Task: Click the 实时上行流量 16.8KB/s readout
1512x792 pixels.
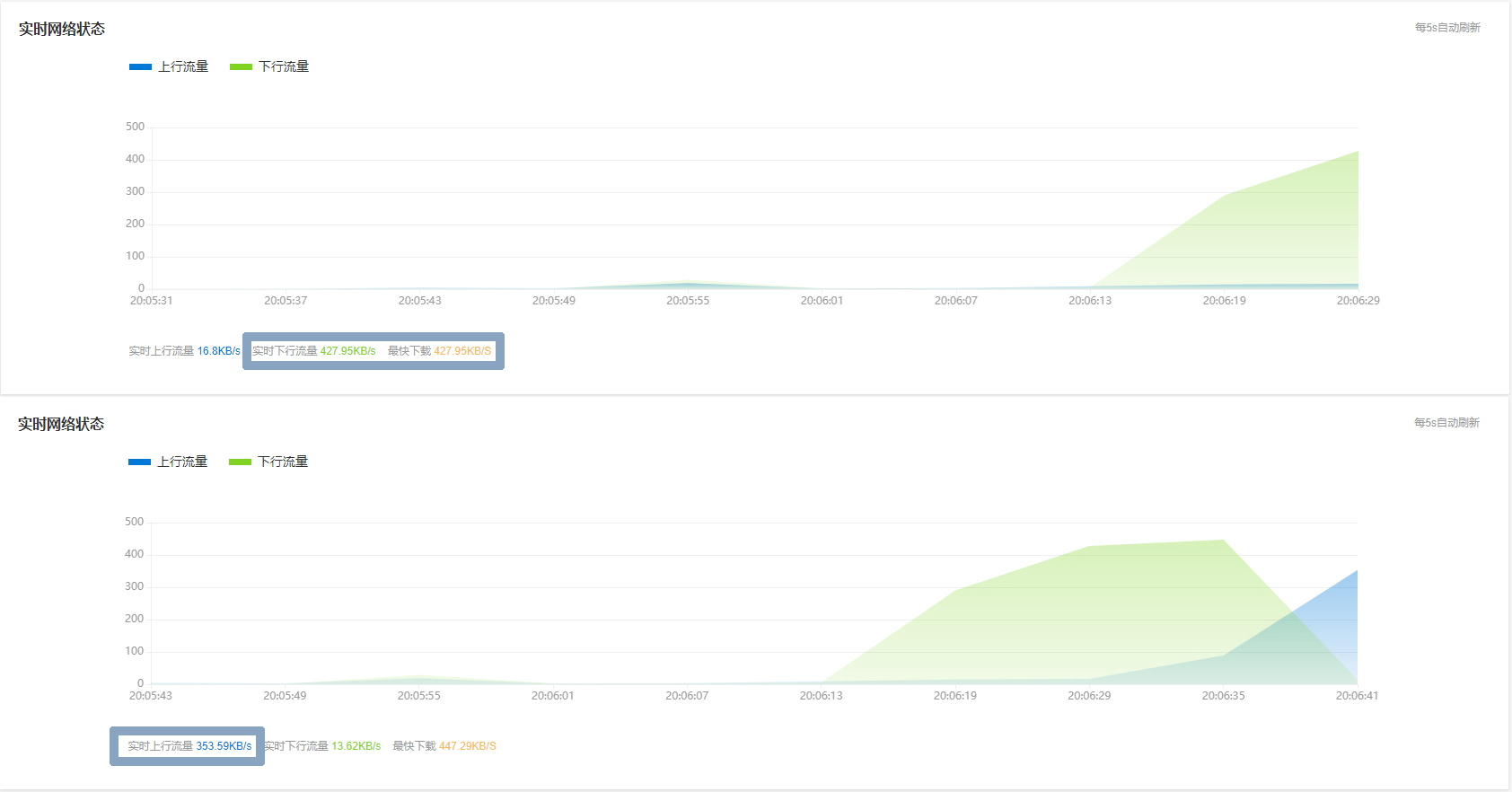Action: point(184,351)
